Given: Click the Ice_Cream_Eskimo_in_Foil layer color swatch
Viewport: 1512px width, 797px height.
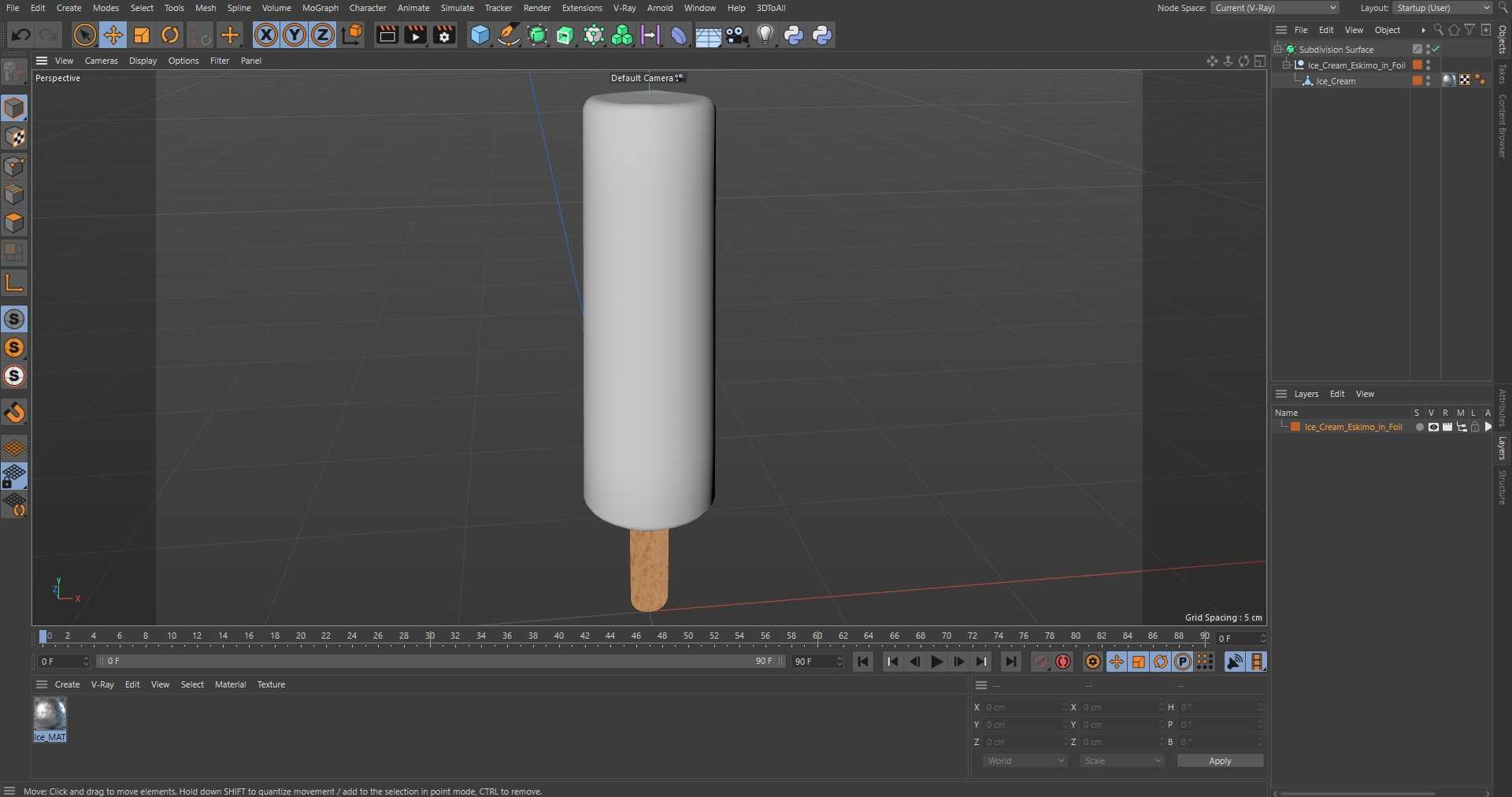Looking at the screenshot, I should tap(1295, 427).
